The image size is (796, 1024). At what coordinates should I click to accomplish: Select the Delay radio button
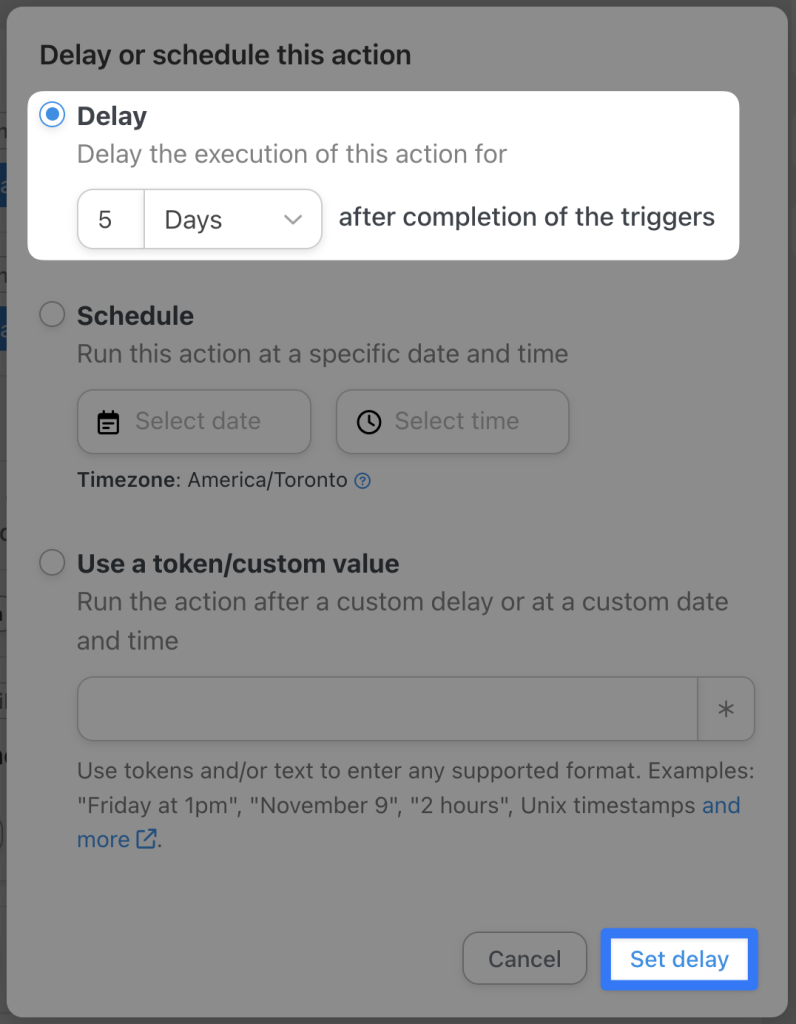pos(51,115)
